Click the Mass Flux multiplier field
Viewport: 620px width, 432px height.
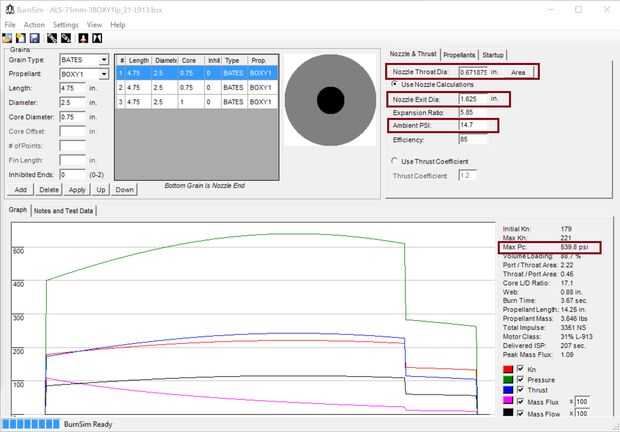[x=582, y=402]
